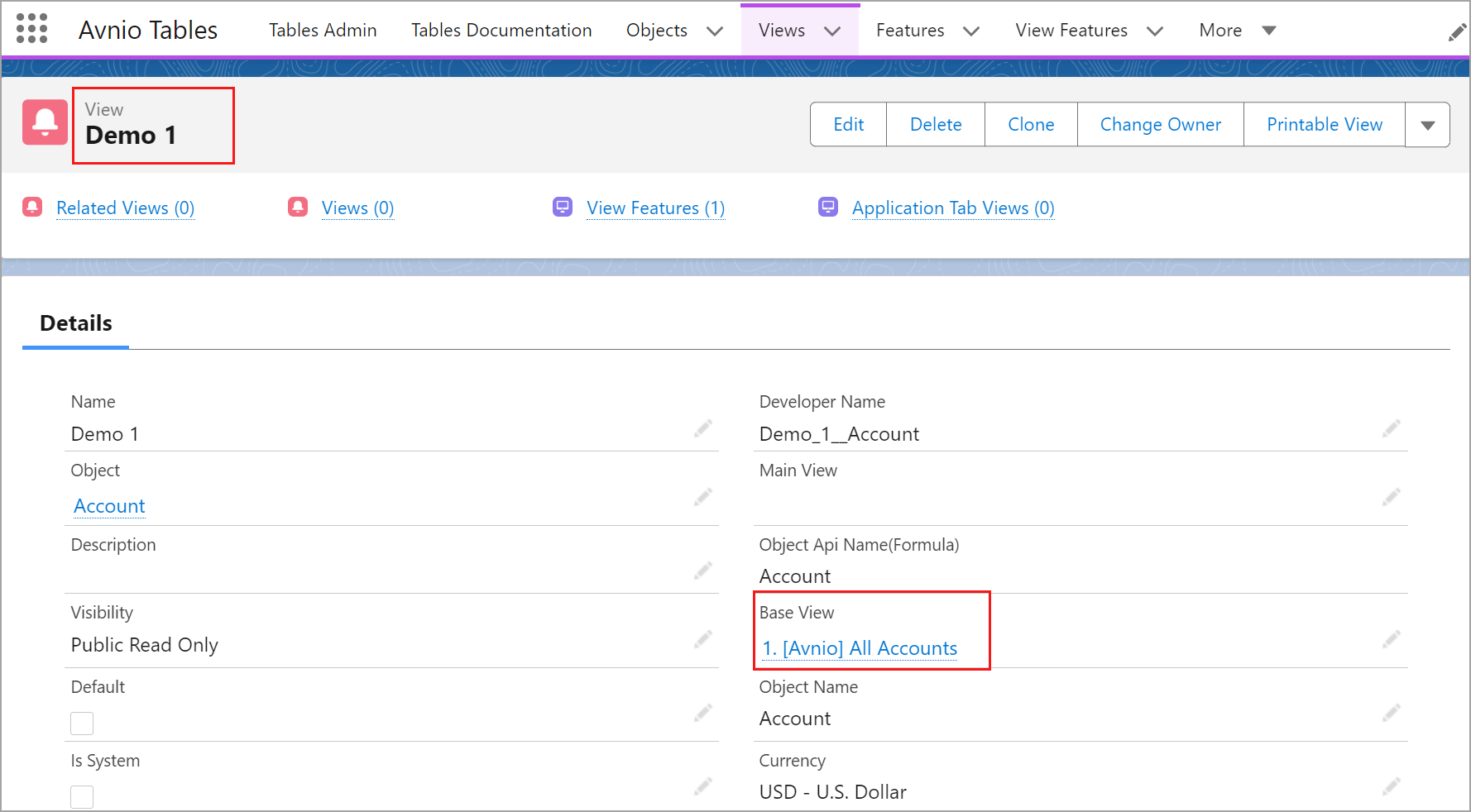Image resolution: width=1471 pixels, height=812 pixels.
Task: Click the pencil edit icon for Name field
Action: point(702,428)
